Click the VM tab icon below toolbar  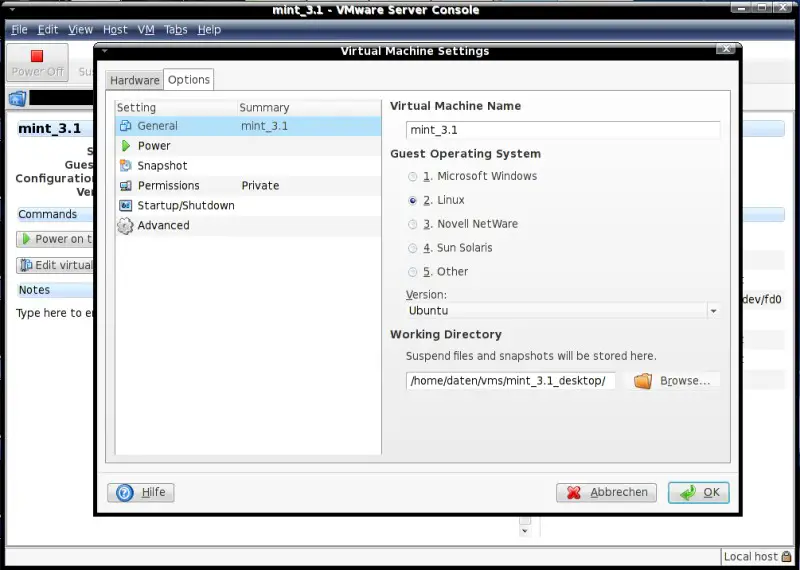point(17,98)
